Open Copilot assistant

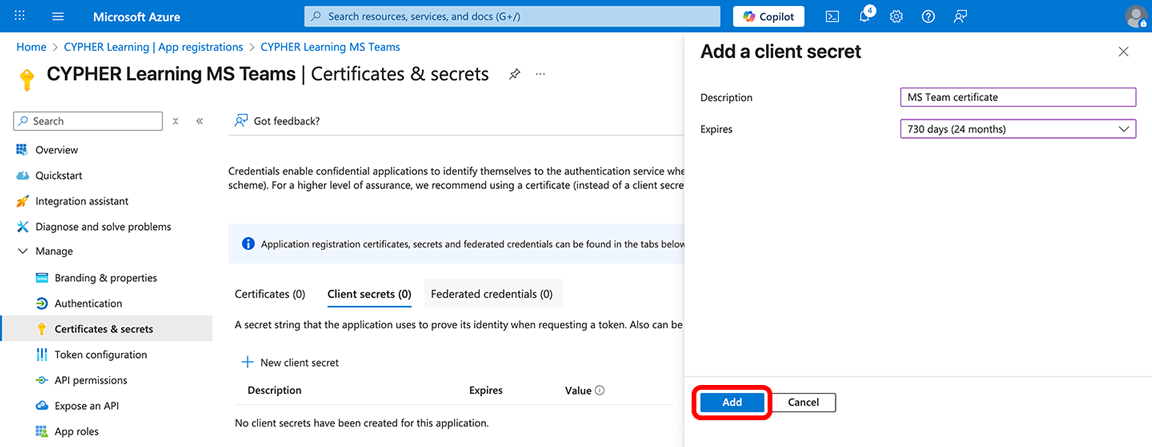tap(768, 16)
